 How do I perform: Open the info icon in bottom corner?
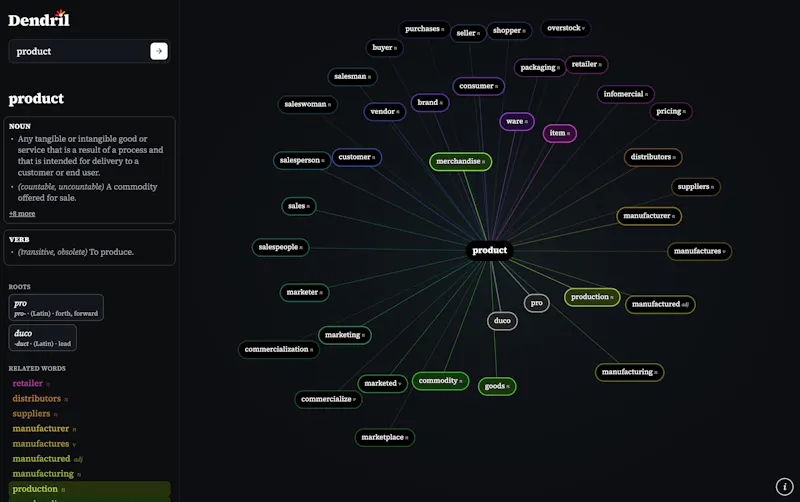point(784,486)
